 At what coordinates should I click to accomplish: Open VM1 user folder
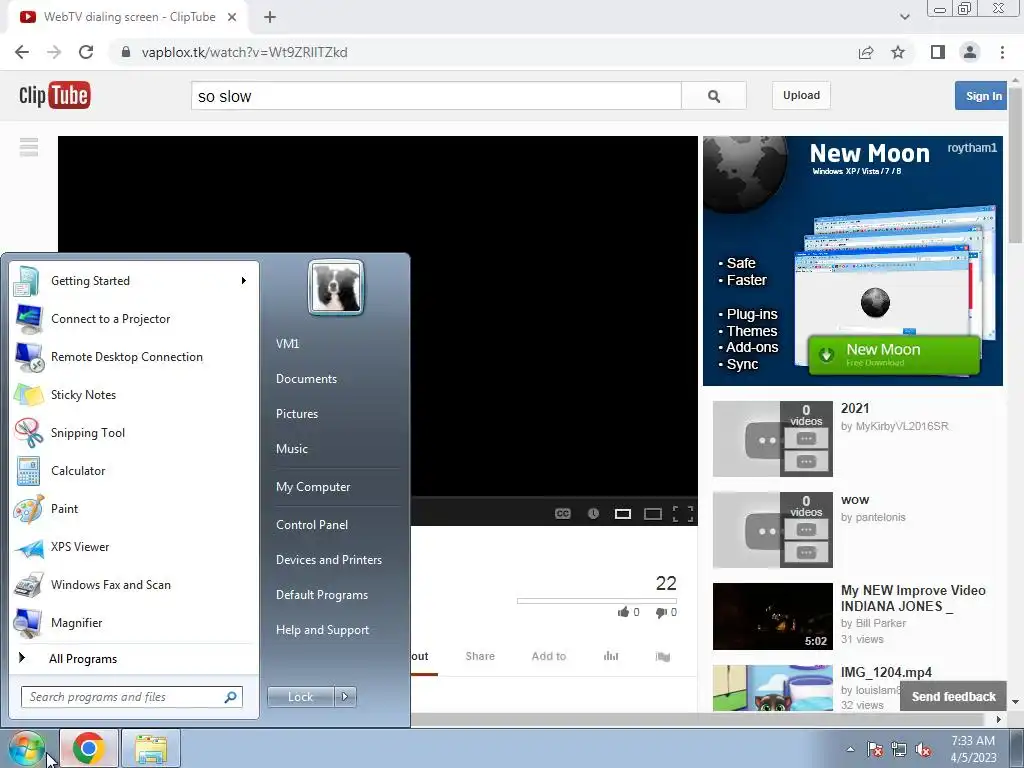pyautogui.click(x=287, y=344)
